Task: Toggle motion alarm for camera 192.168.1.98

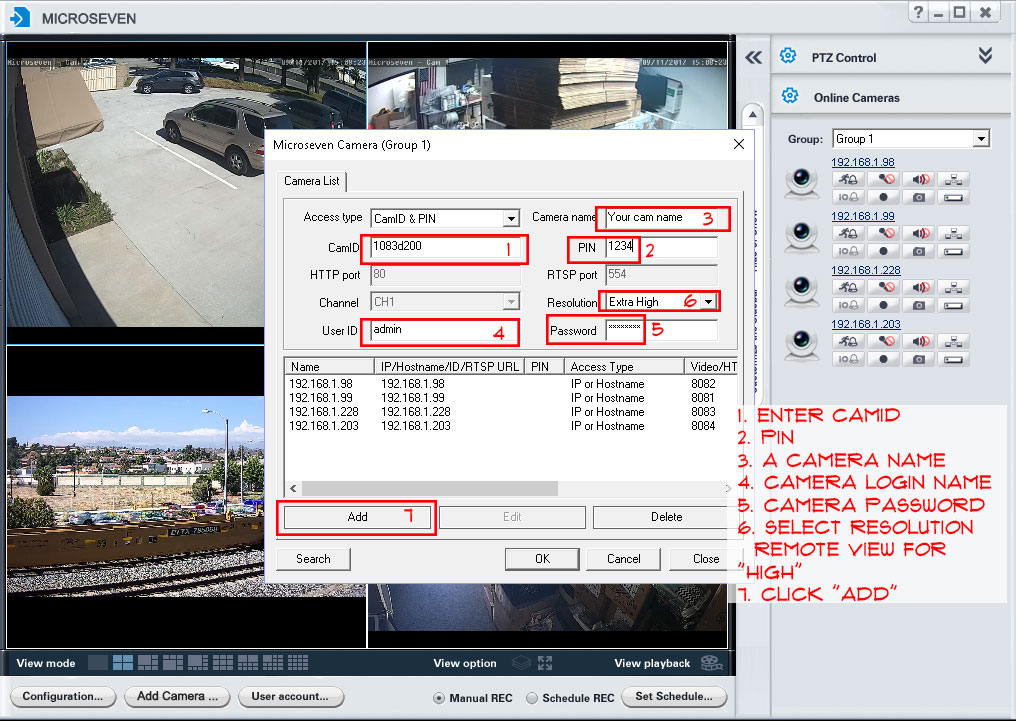Action: pyautogui.click(x=848, y=179)
